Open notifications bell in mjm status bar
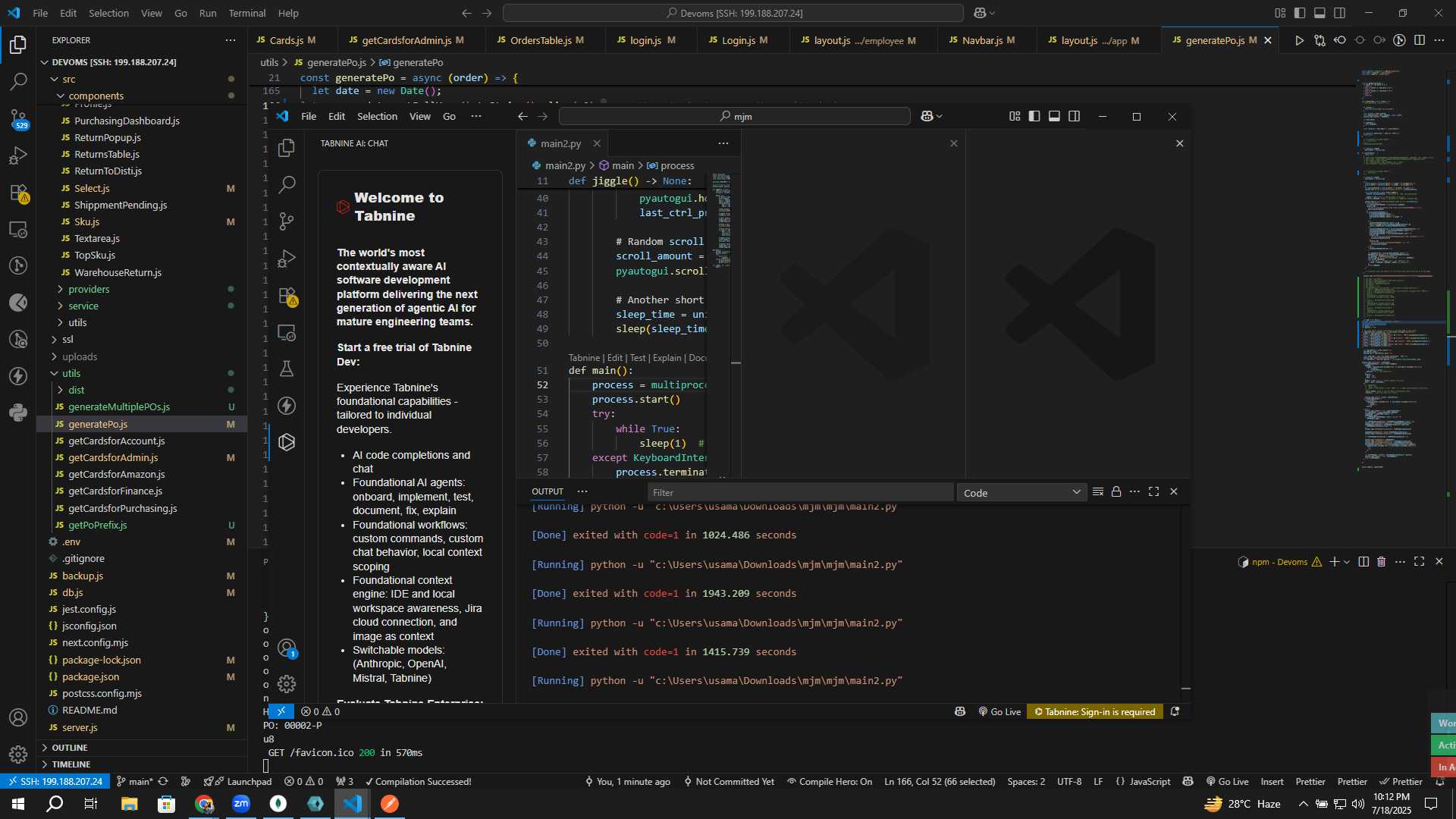The image size is (1456, 819). 1175,711
